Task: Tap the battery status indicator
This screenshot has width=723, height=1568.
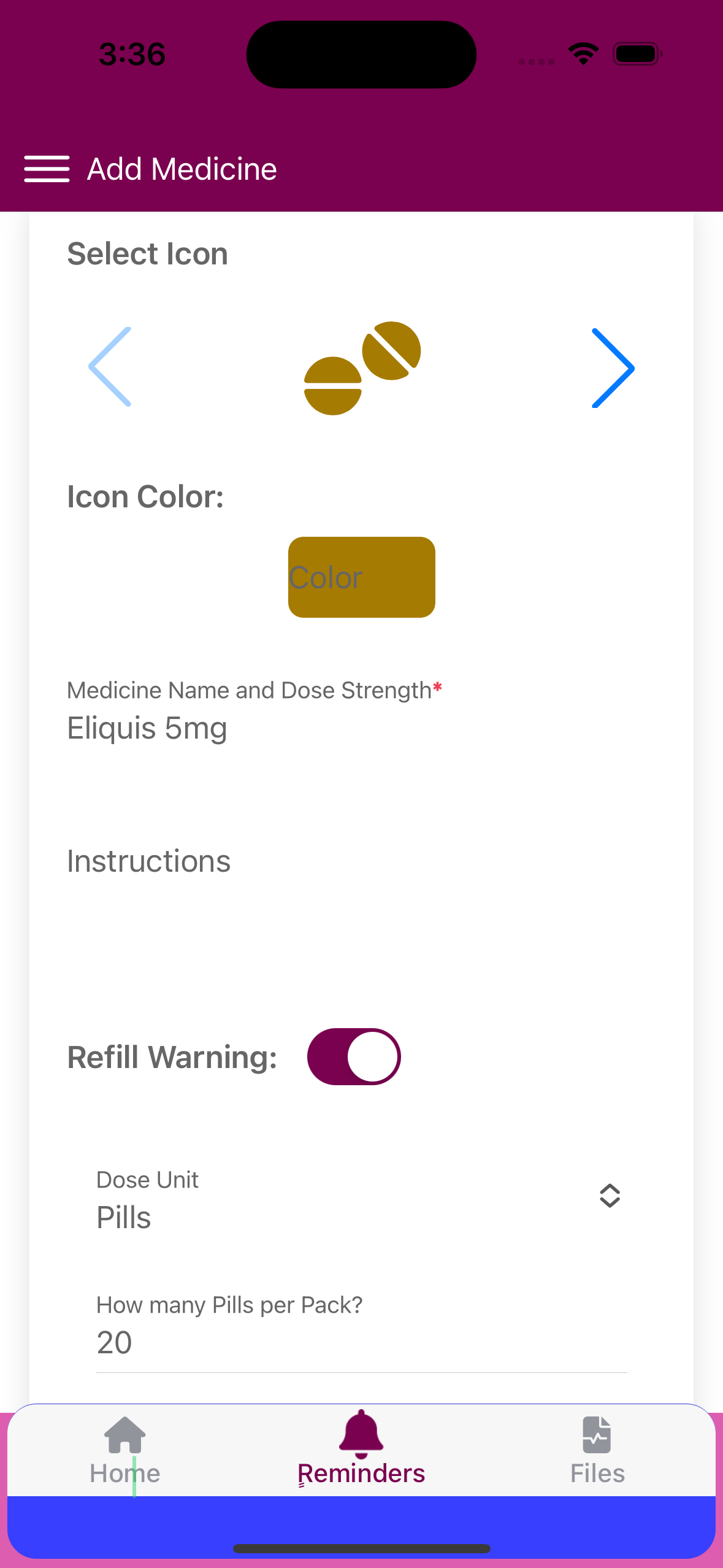Action: 637,54
